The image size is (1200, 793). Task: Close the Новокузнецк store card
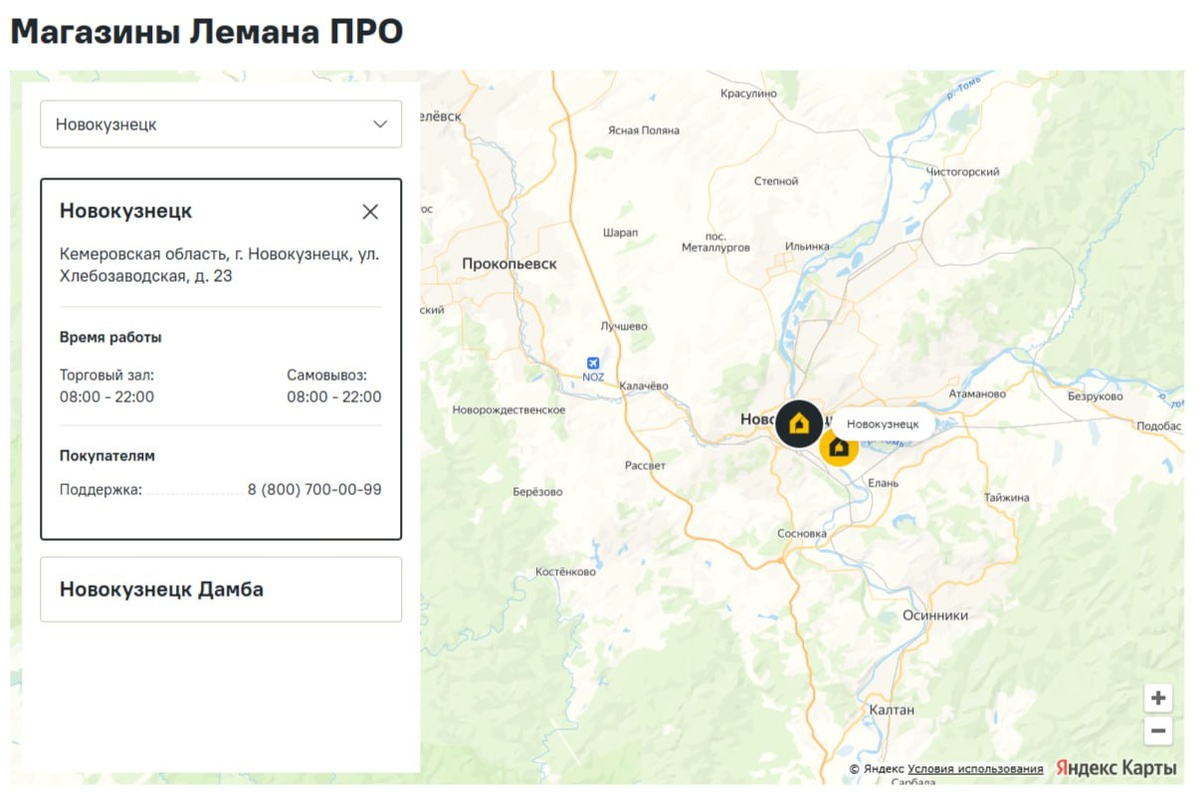(370, 212)
